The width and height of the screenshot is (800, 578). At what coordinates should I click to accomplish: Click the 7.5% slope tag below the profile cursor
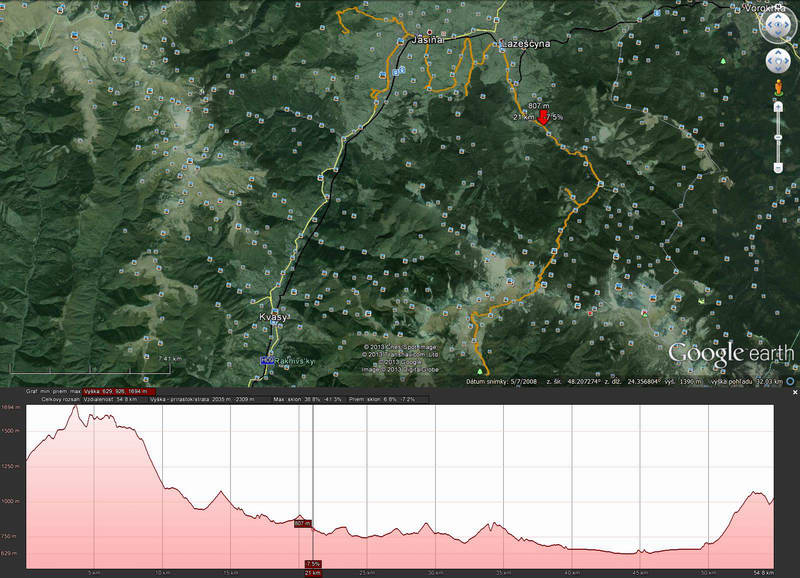click(313, 564)
